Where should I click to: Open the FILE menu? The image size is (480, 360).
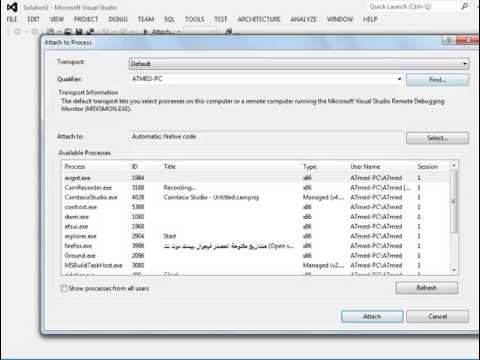click(x=12, y=19)
